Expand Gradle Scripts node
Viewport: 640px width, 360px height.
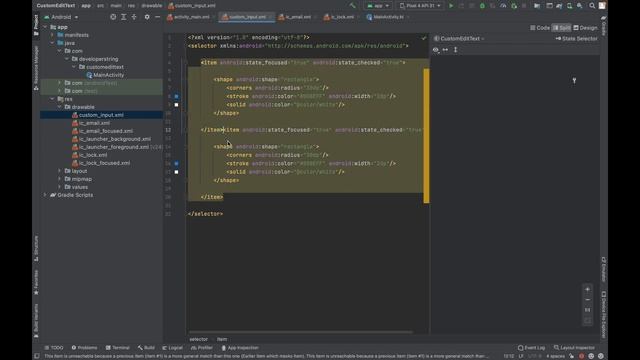pyautogui.click(x=45, y=195)
